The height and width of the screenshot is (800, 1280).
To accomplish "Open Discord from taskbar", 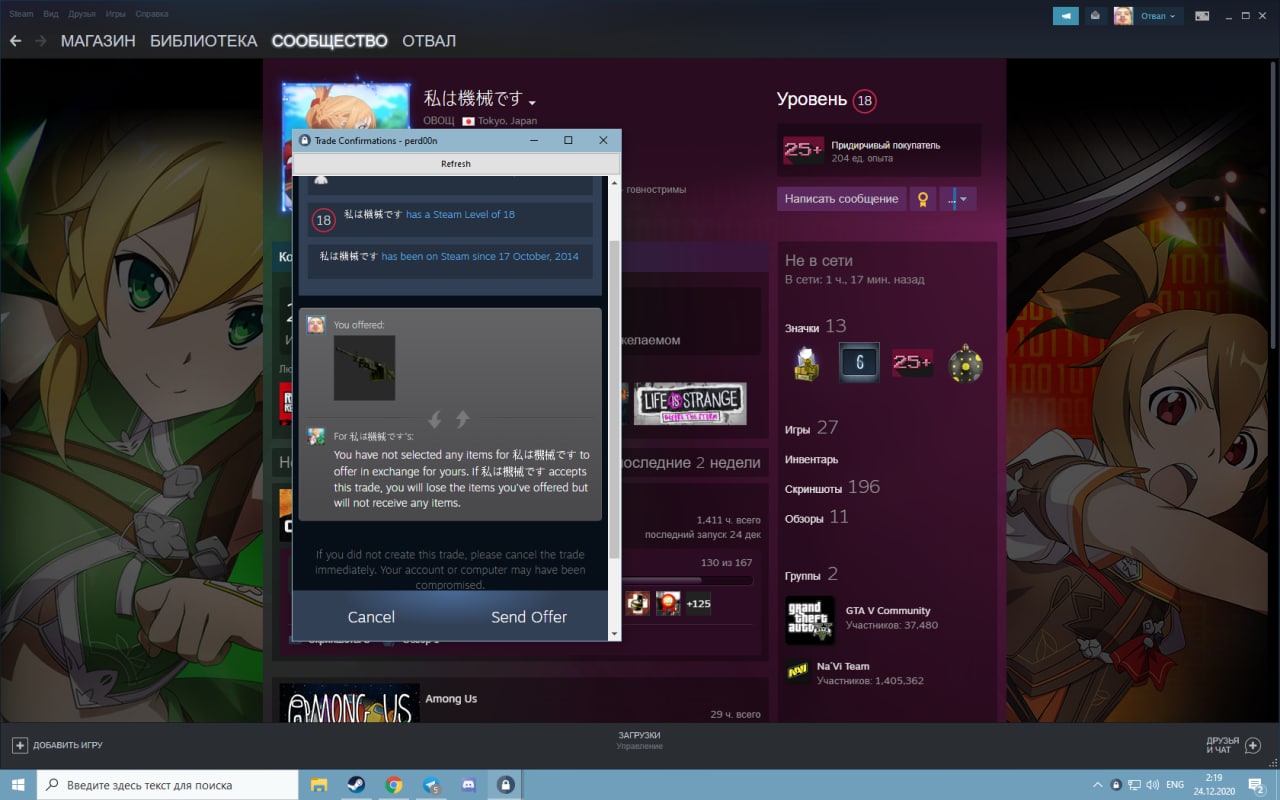I will (x=468, y=785).
